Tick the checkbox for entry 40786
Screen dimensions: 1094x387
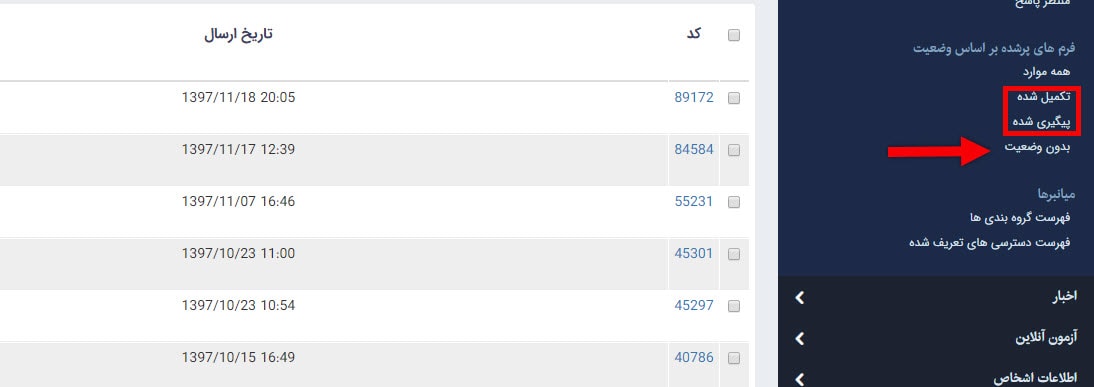click(733, 358)
